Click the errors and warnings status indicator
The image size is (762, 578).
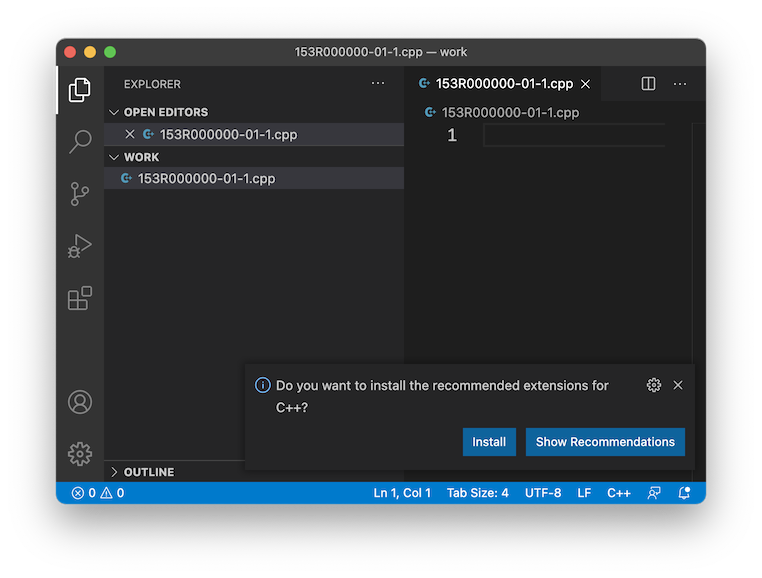point(98,493)
